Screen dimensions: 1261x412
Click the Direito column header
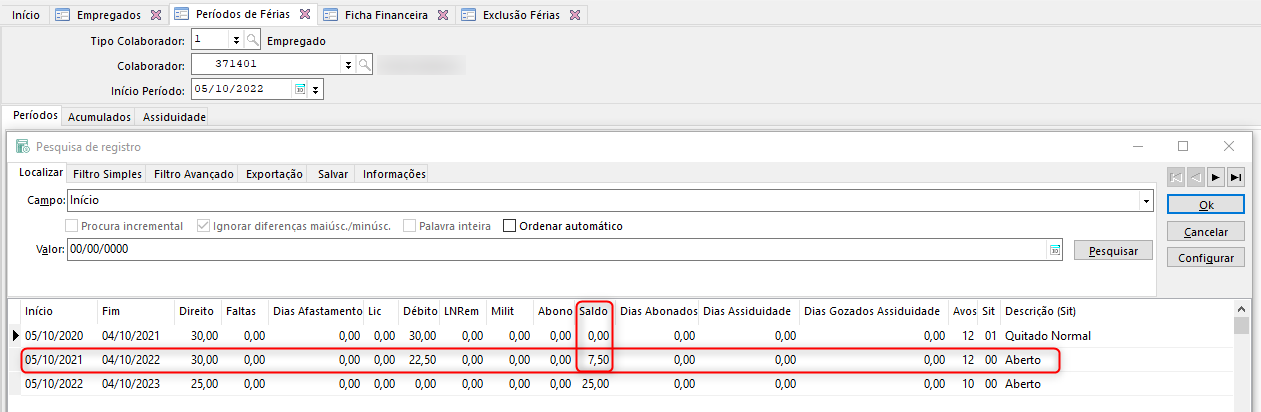point(196,311)
